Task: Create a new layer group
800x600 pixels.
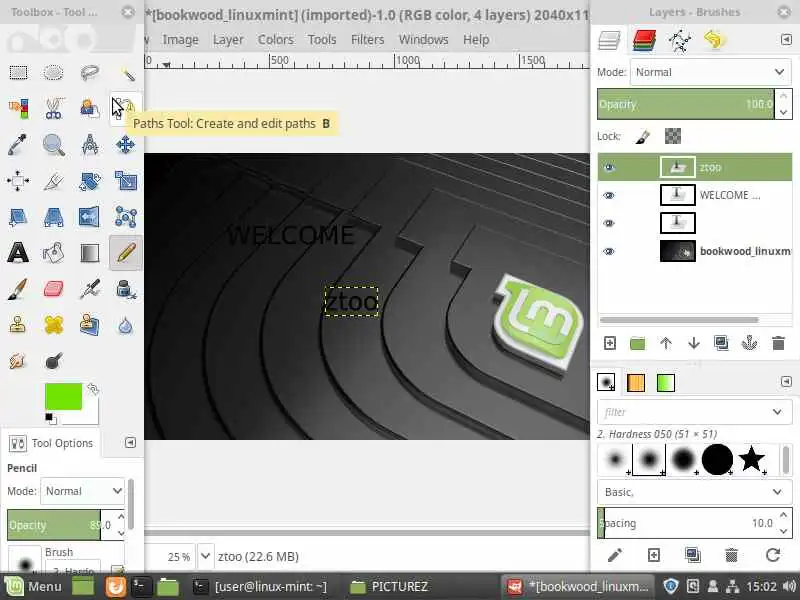Action: (637, 343)
